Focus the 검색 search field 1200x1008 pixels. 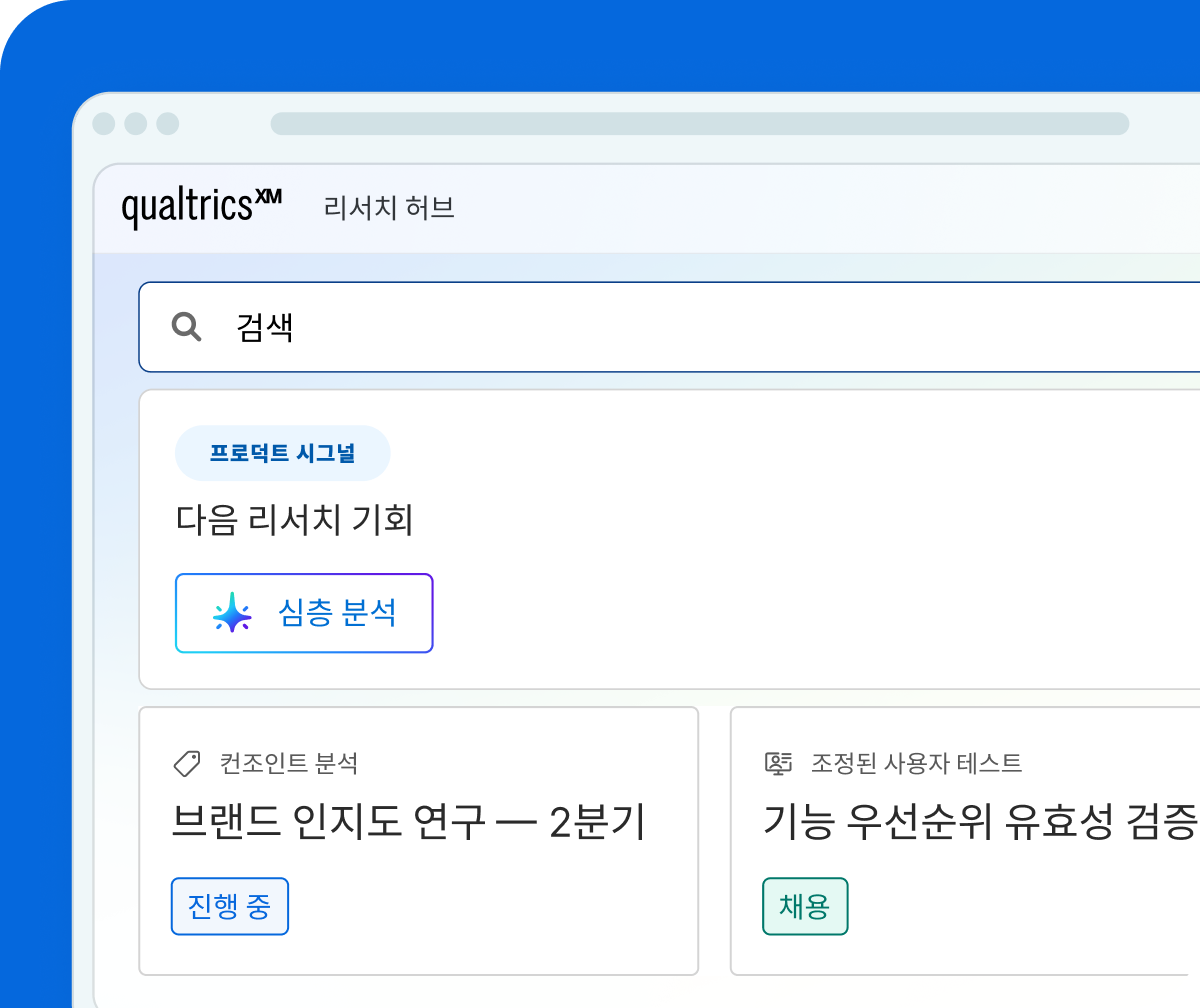(x=669, y=327)
